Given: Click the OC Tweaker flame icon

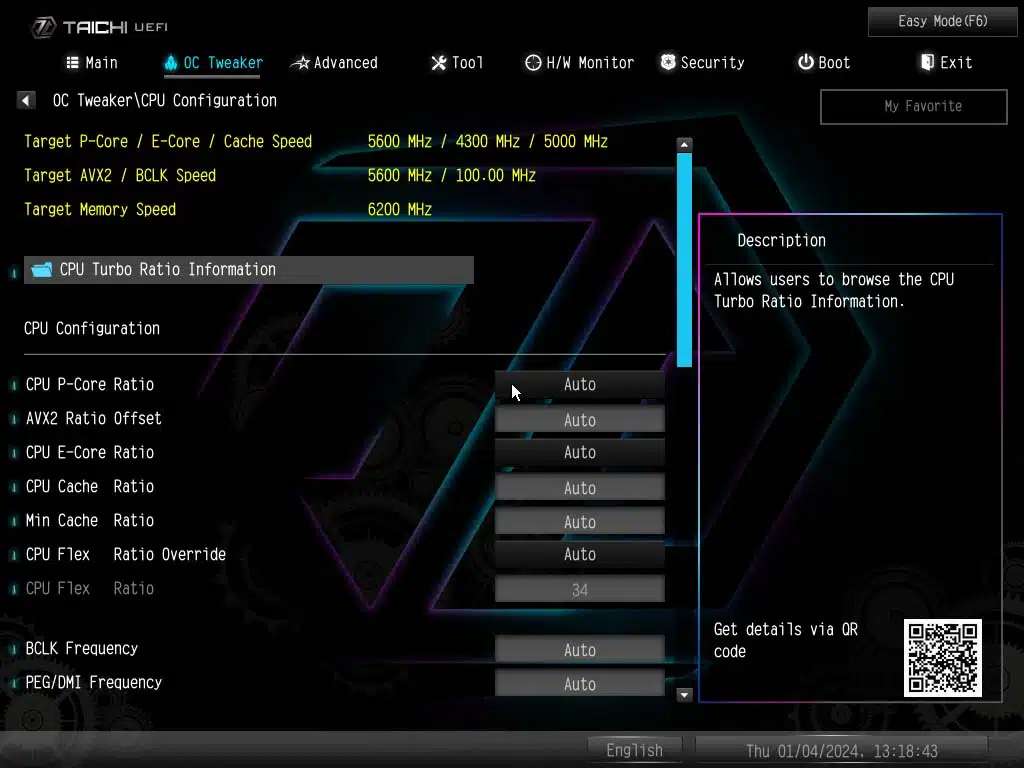Looking at the screenshot, I should pos(170,63).
